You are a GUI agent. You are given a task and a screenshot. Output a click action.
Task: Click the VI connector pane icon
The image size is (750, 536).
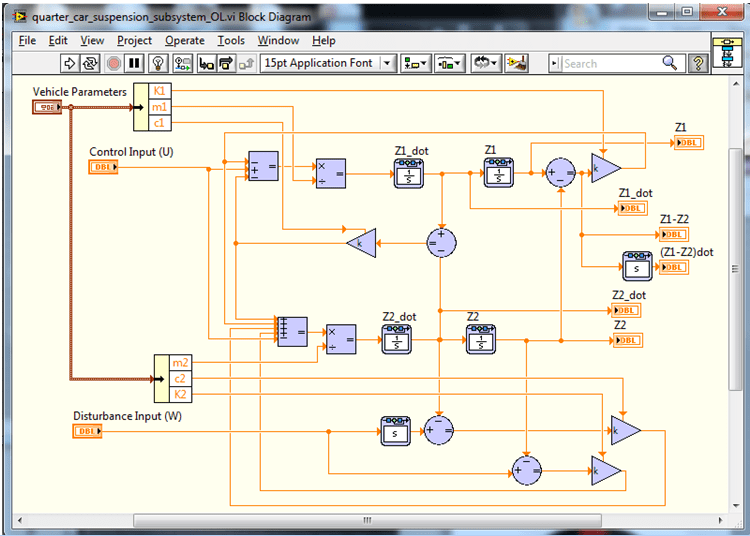(727, 53)
